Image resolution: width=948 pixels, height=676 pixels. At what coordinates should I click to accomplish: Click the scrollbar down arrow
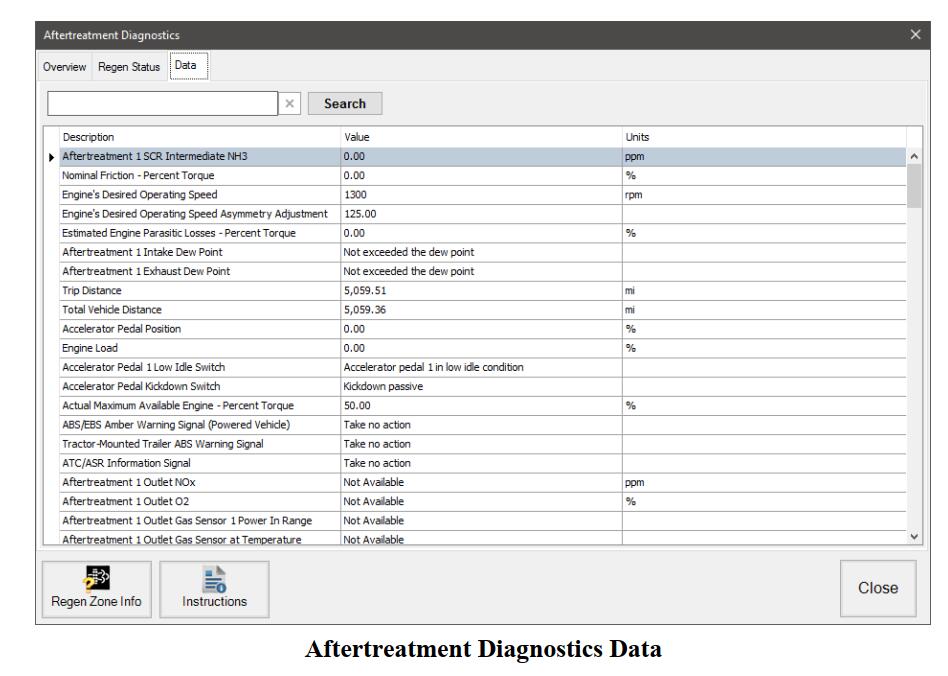(914, 536)
